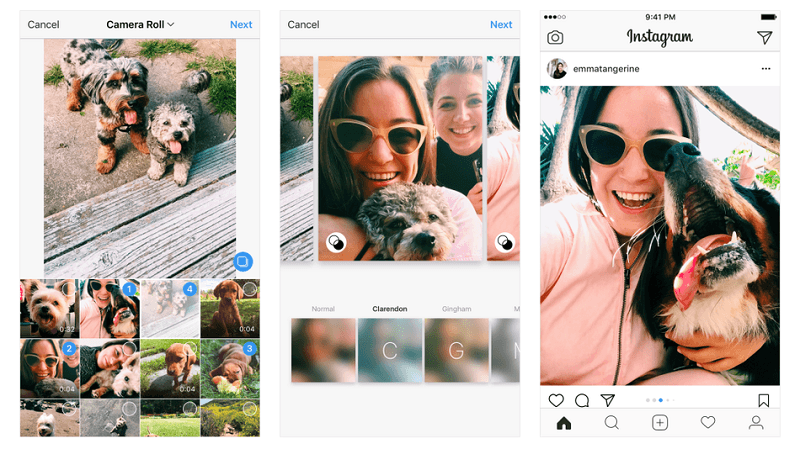Create new post with plus icon
This screenshot has height=449, width=800.
click(660, 423)
